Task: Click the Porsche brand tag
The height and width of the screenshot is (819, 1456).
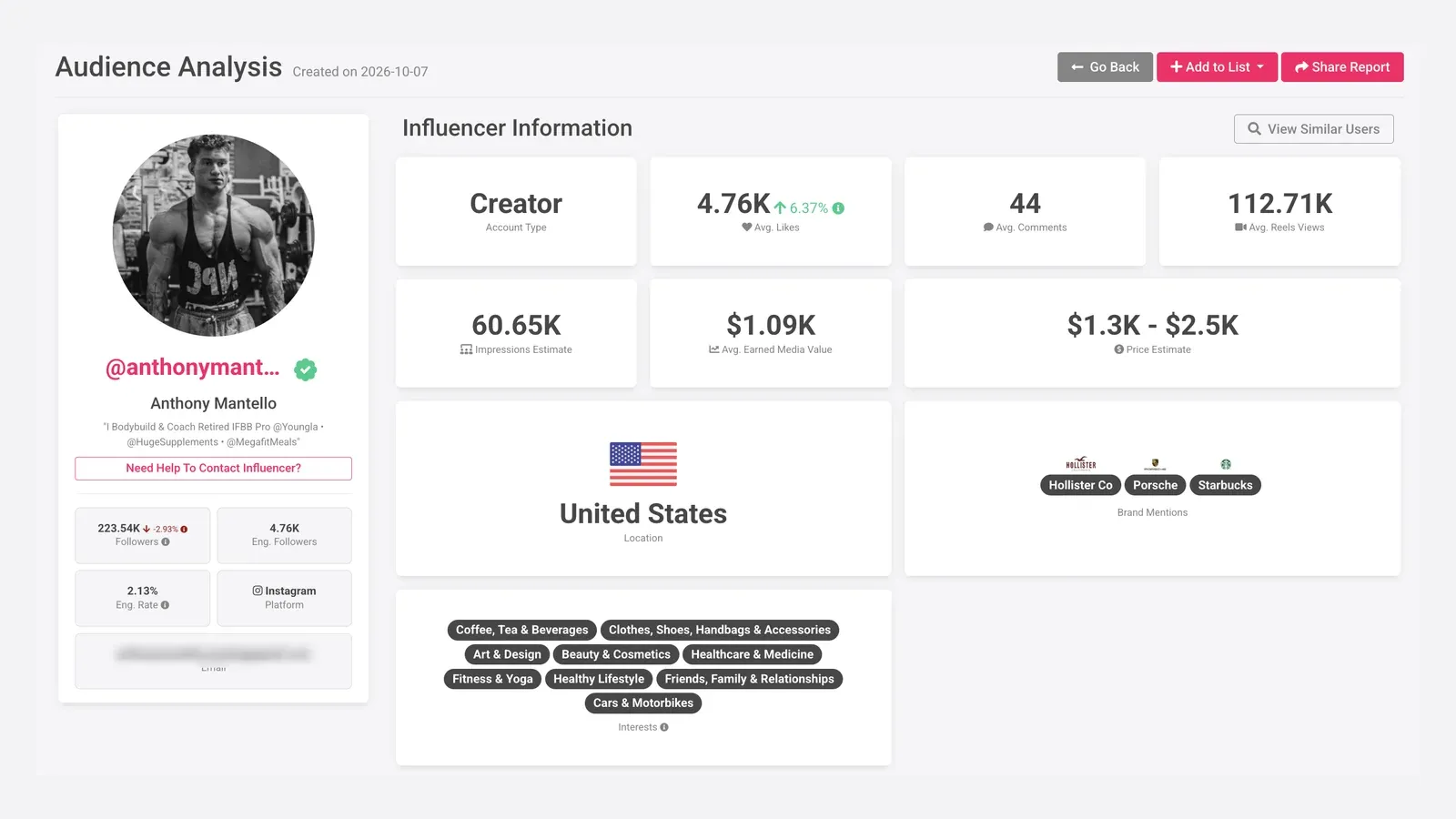Action: 1155,485
